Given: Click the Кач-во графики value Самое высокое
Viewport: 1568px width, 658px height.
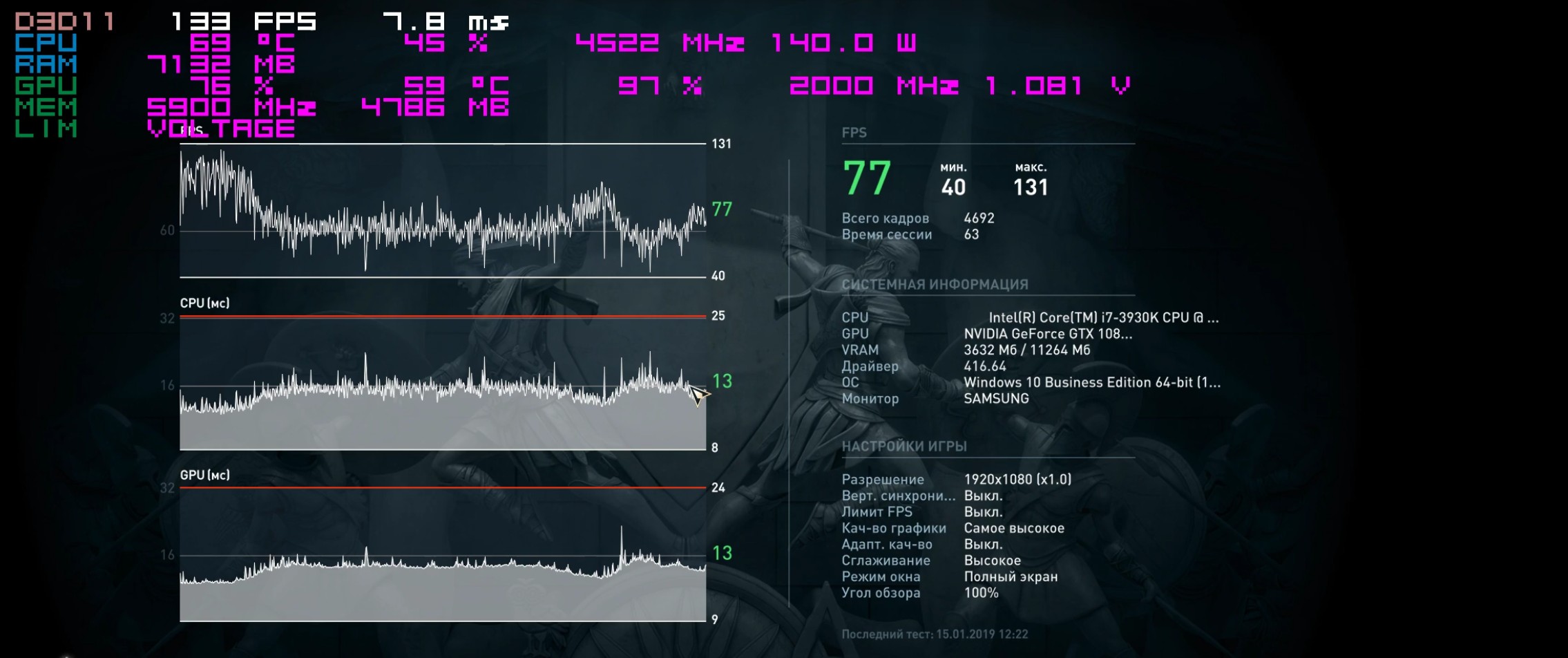Looking at the screenshot, I should [1014, 528].
